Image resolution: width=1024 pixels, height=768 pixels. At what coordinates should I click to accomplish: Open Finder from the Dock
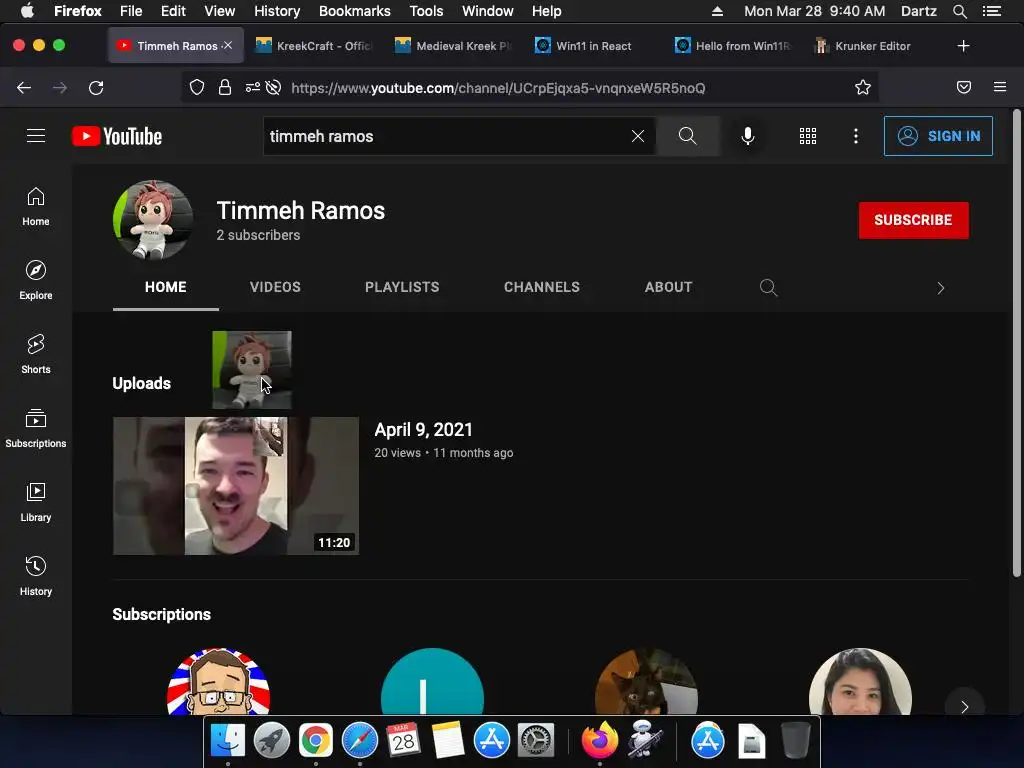[x=227, y=741]
